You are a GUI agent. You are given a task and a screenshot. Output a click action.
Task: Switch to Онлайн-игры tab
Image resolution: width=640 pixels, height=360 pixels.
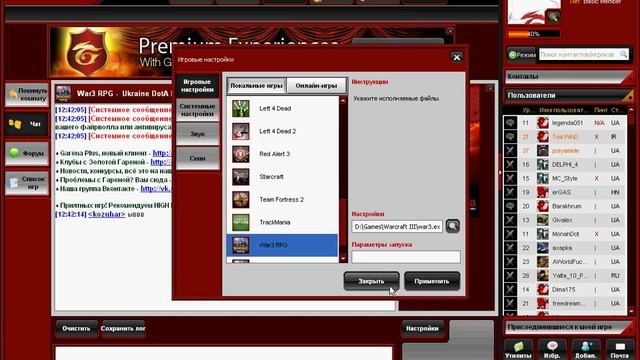click(x=316, y=86)
